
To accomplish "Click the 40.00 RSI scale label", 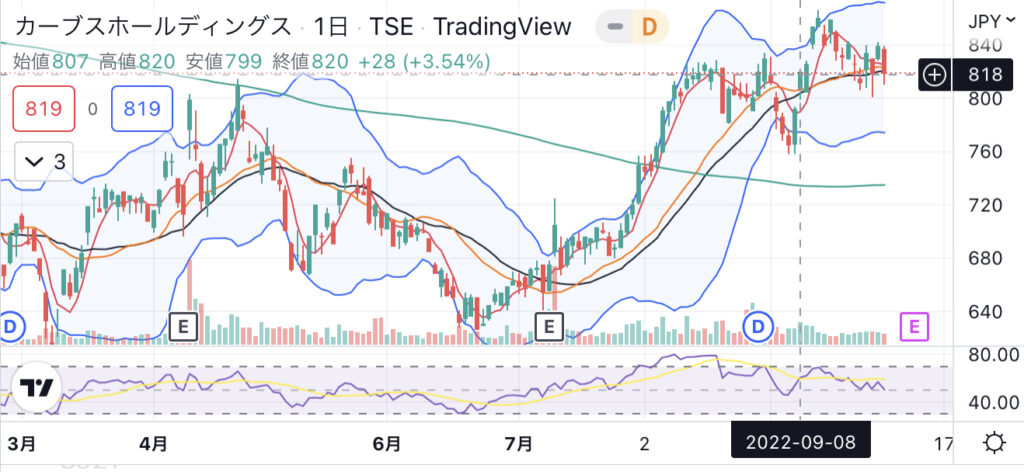I will [993, 401].
